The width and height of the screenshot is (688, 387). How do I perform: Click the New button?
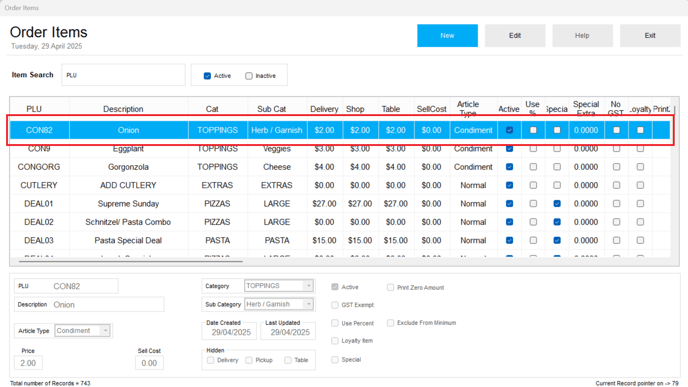click(x=447, y=36)
